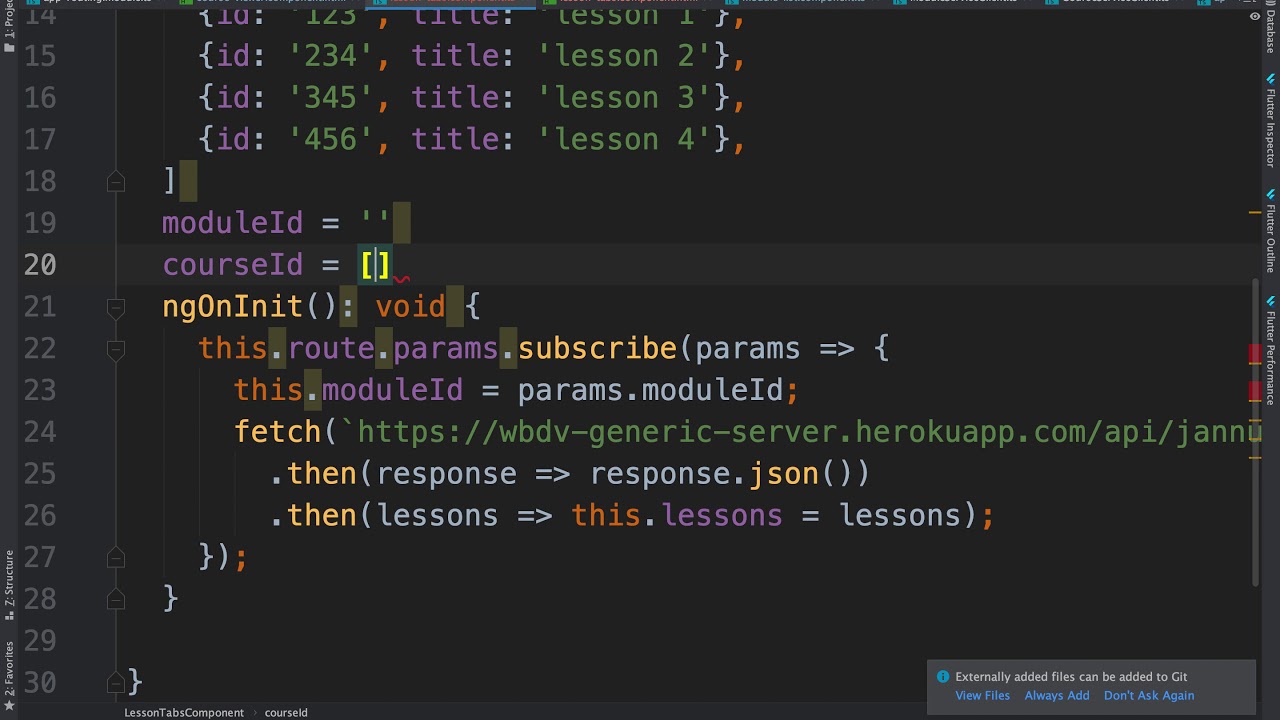1280x720 pixels.
Task: Click the lower red error stripe marker
Action: click(x=1255, y=390)
